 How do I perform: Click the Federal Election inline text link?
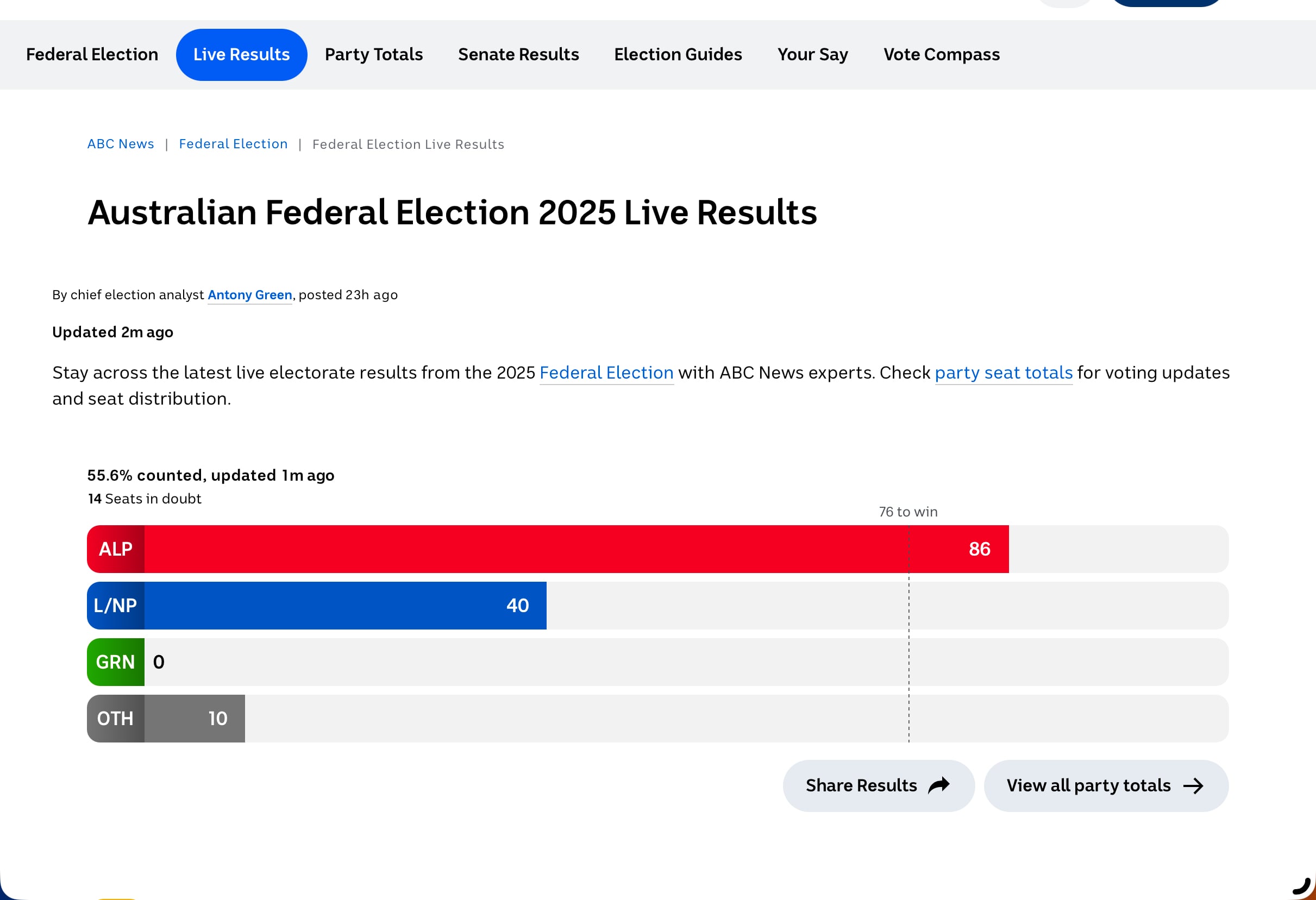pyautogui.click(x=606, y=373)
